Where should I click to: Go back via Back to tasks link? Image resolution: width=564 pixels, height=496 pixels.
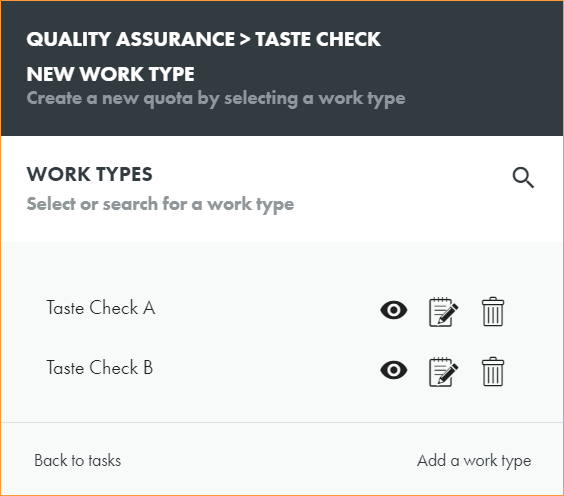(x=77, y=460)
